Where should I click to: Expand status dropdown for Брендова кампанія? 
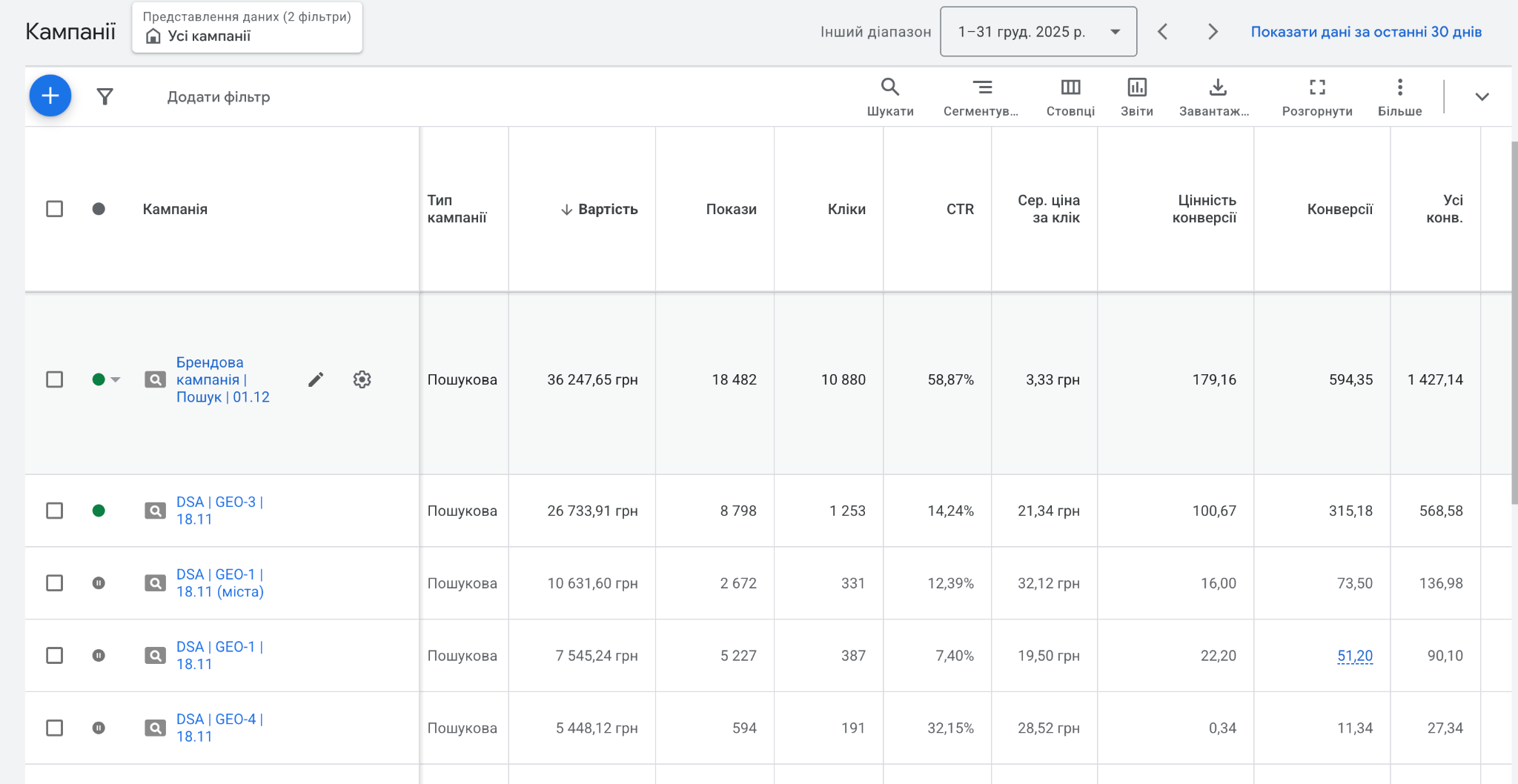(x=116, y=379)
